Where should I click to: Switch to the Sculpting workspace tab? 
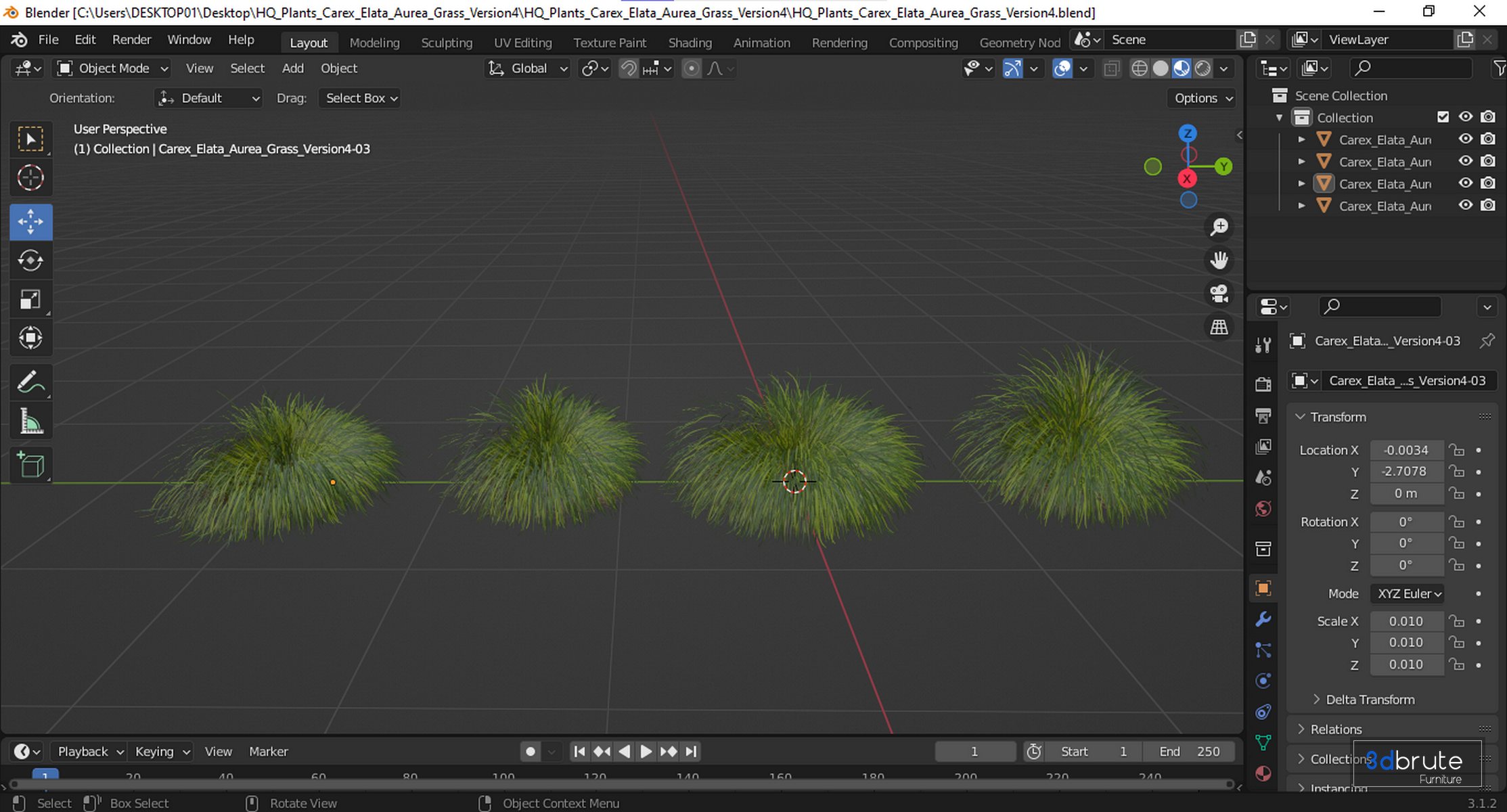[x=447, y=43]
